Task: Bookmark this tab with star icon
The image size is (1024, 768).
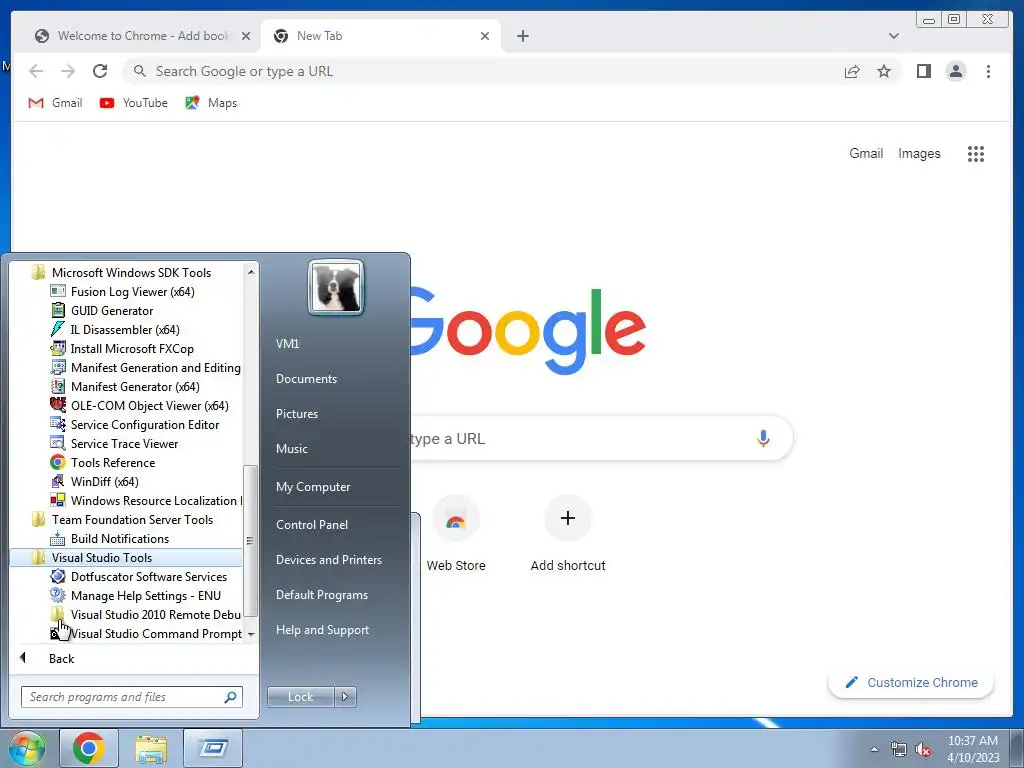Action: point(884,71)
